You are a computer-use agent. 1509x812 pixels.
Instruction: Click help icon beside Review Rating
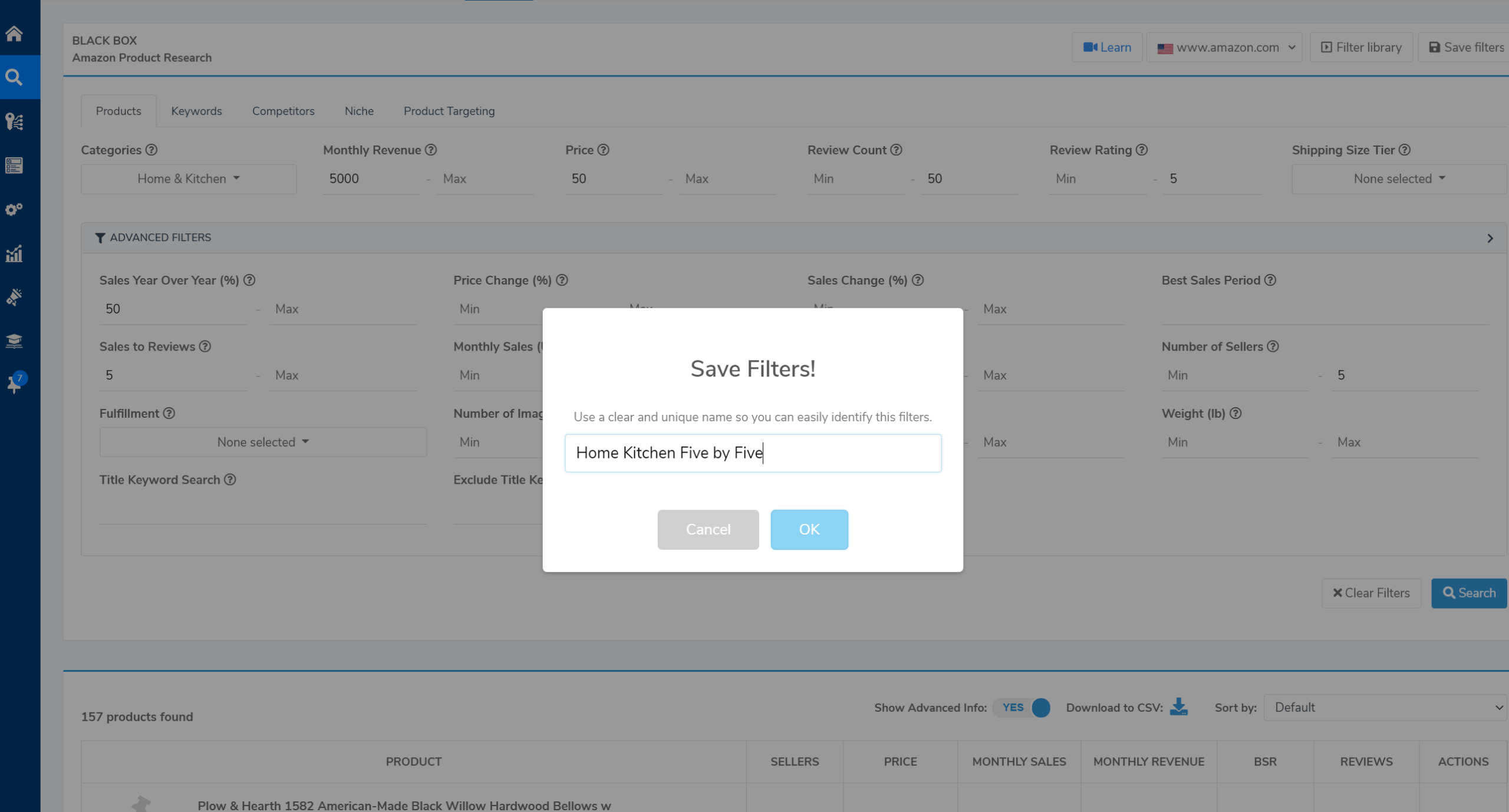[x=1142, y=150]
